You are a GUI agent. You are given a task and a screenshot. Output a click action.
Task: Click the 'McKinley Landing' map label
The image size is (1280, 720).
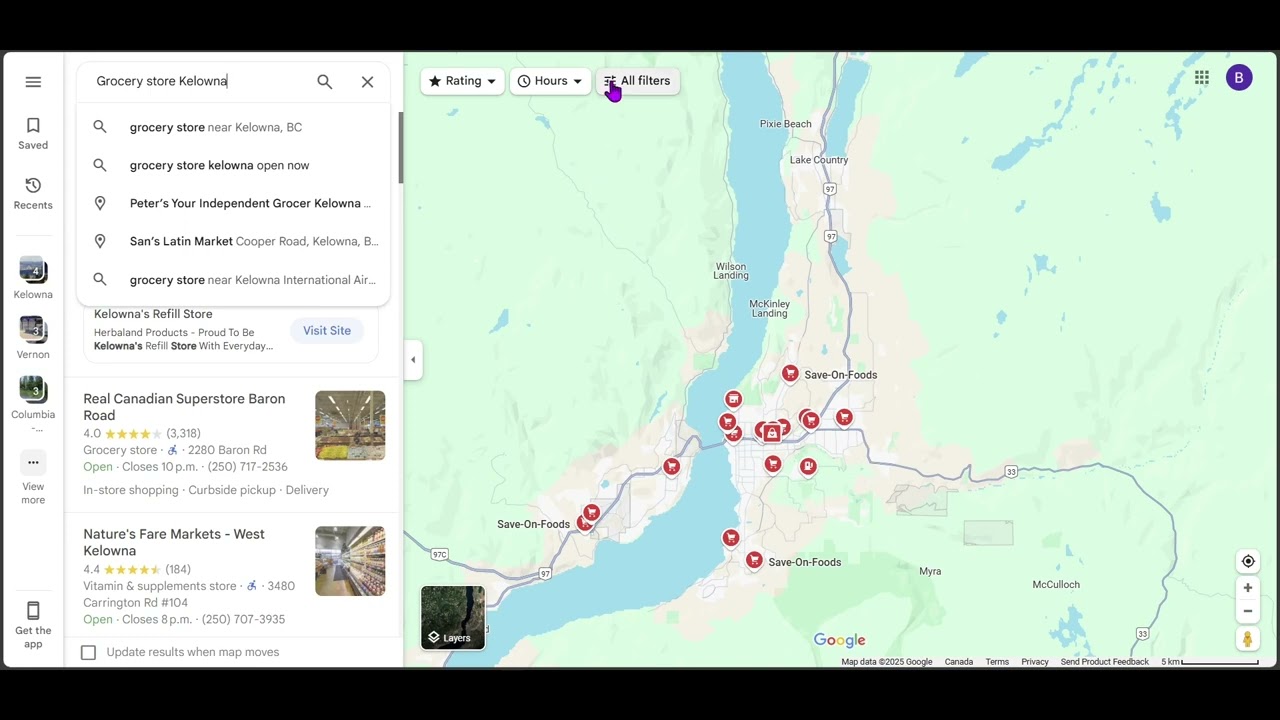pos(769,308)
